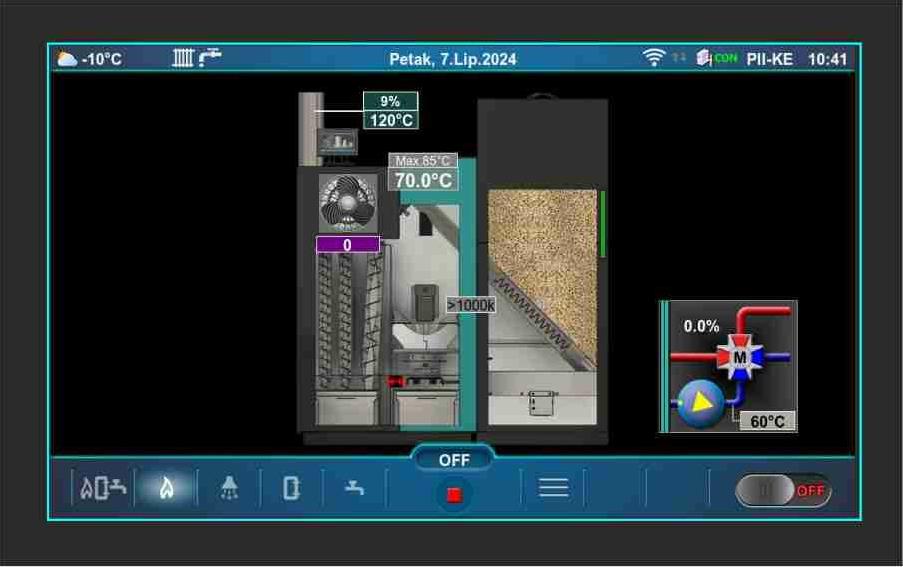
Task: Select the boiler overview icon in bottom bar
Action: click(x=103, y=488)
